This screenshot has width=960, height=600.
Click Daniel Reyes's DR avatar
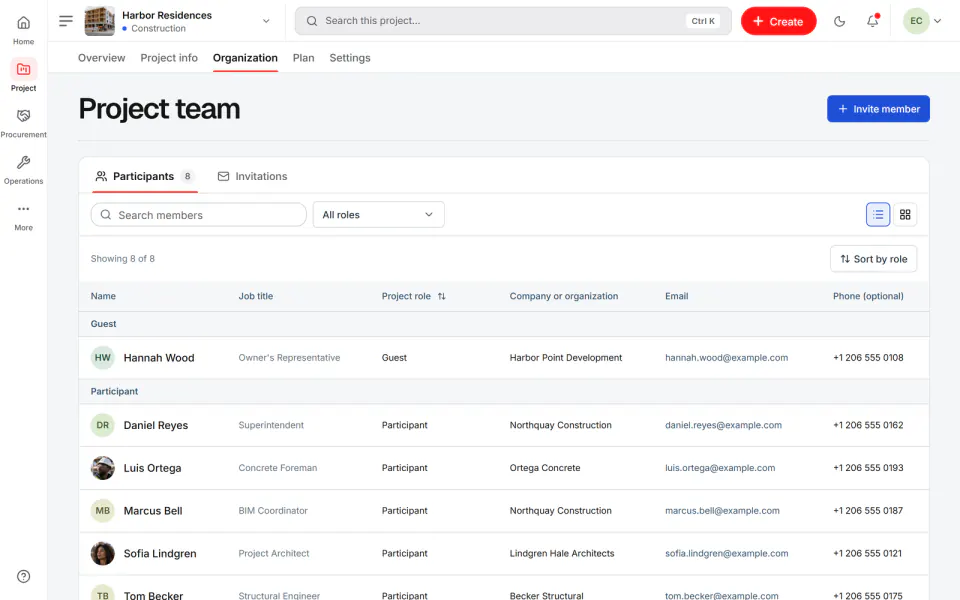[x=103, y=425]
